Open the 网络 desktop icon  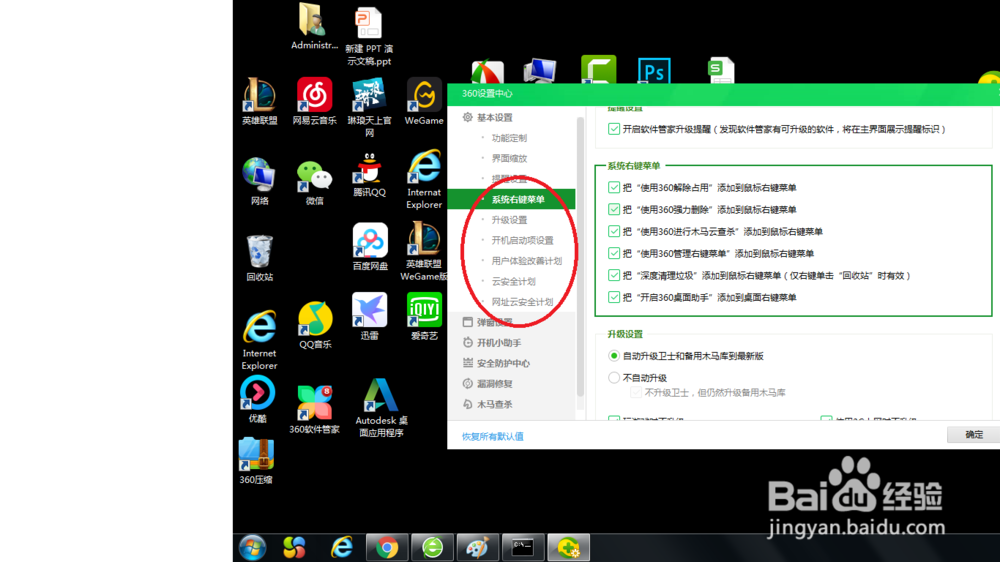tap(260, 181)
